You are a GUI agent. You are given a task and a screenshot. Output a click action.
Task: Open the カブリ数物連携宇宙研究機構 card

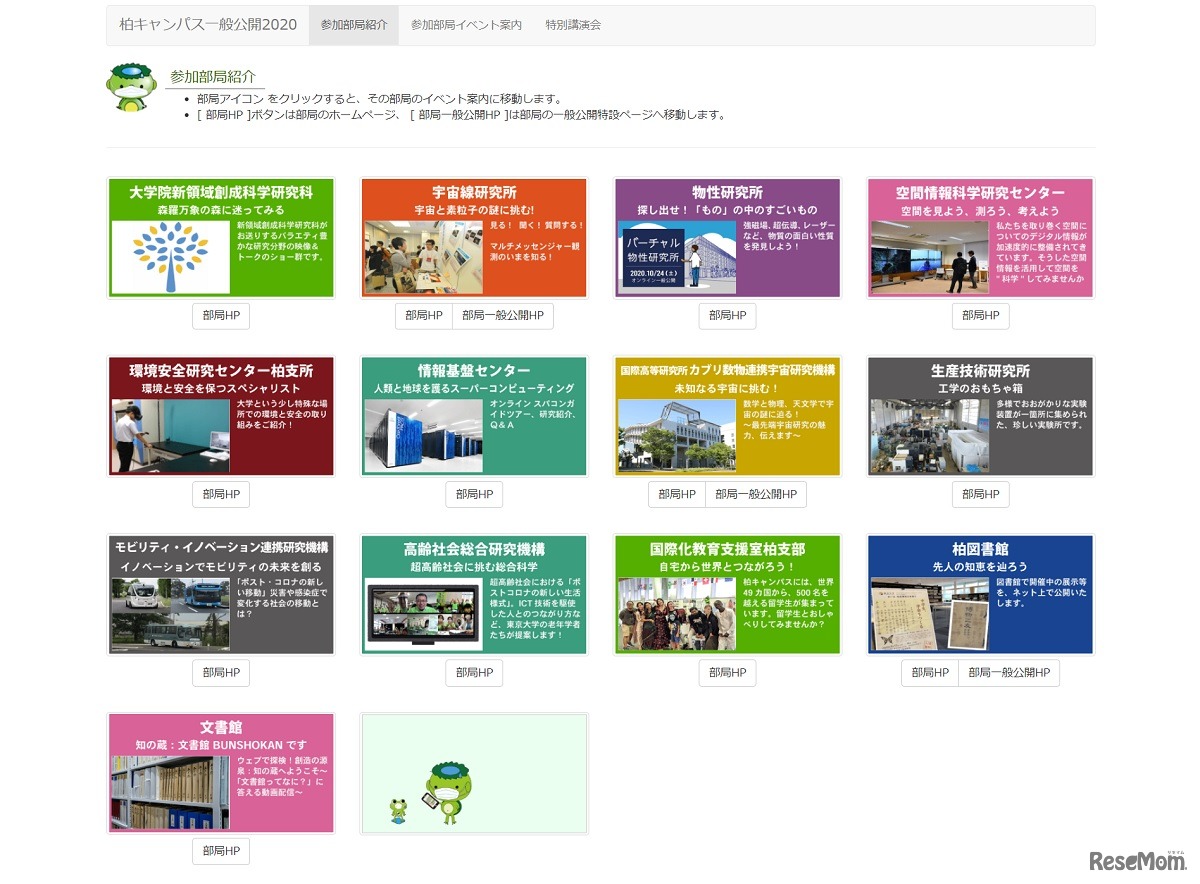pyautogui.click(x=727, y=416)
